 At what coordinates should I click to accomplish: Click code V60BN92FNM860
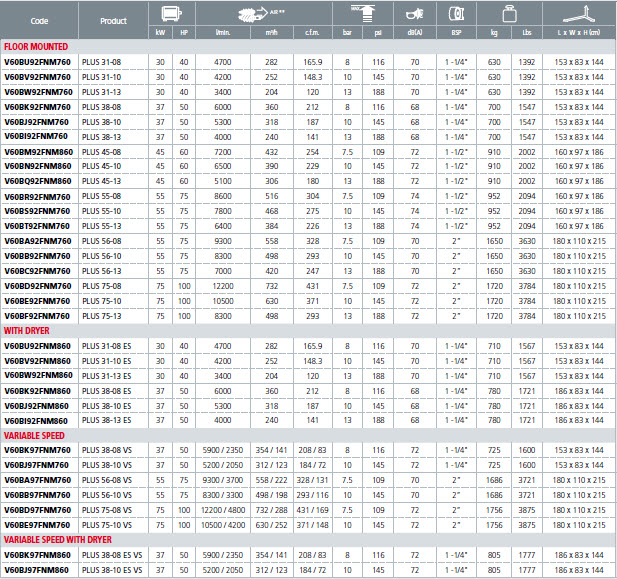(x=38, y=166)
